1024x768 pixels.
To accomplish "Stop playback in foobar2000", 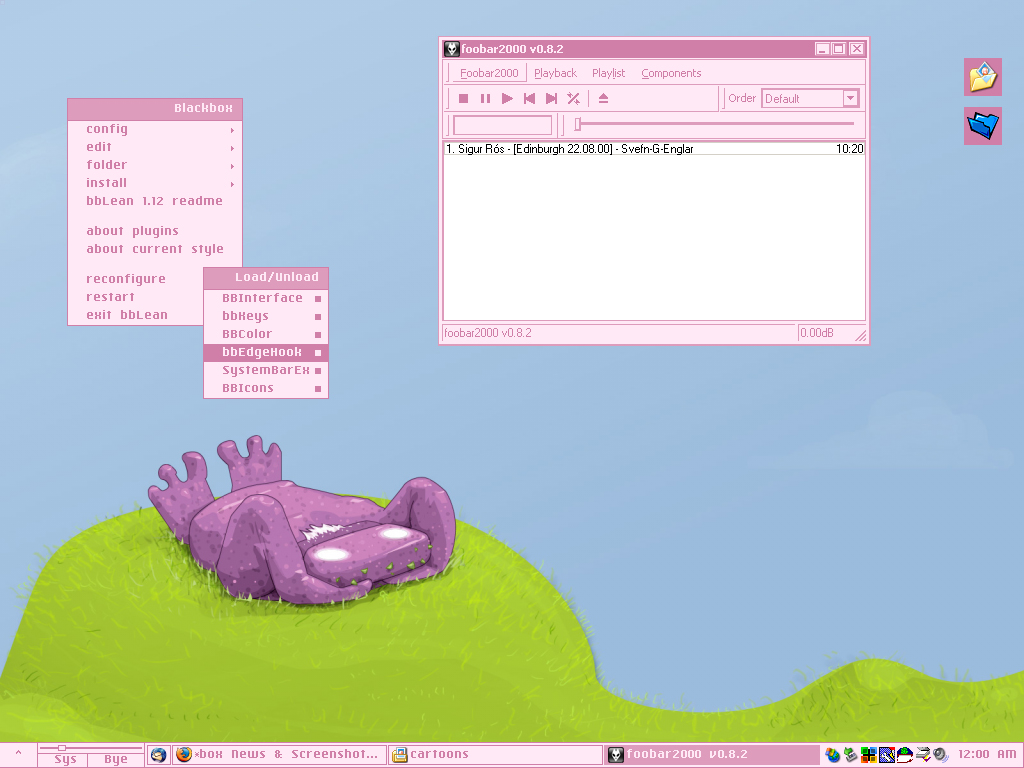I will point(463,99).
